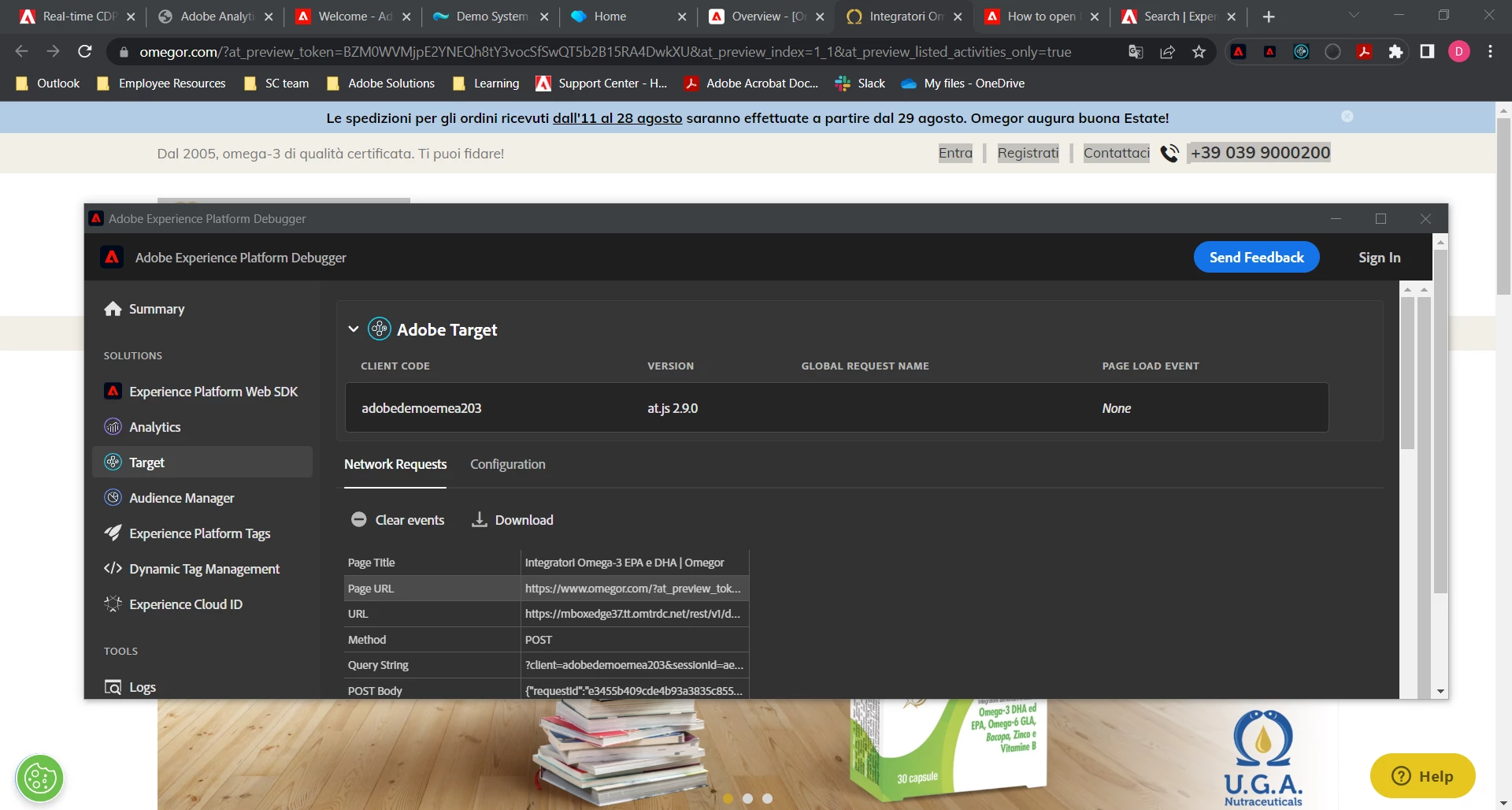Open Support Center bookmark
This screenshot has width=1512, height=810.
[601, 83]
